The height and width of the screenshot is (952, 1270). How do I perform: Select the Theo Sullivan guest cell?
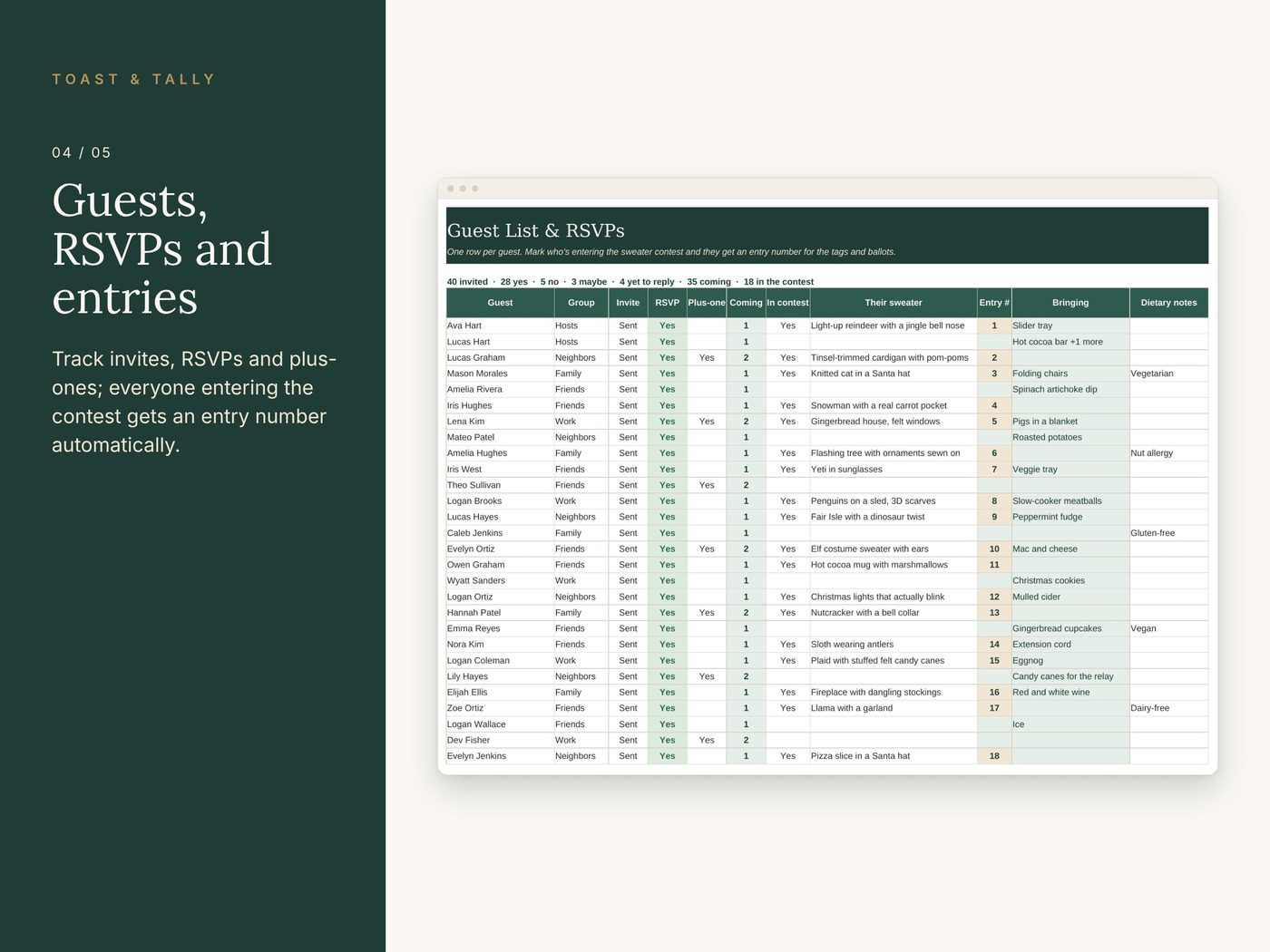pyautogui.click(x=500, y=485)
